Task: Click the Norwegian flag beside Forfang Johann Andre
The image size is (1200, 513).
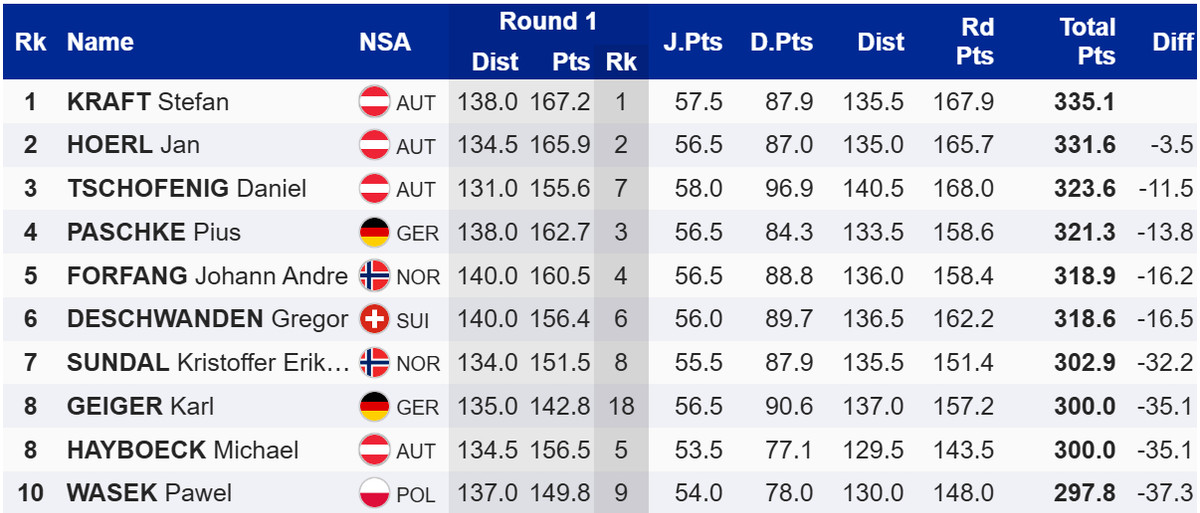Action: pyautogui.click(x=374, y=276)
